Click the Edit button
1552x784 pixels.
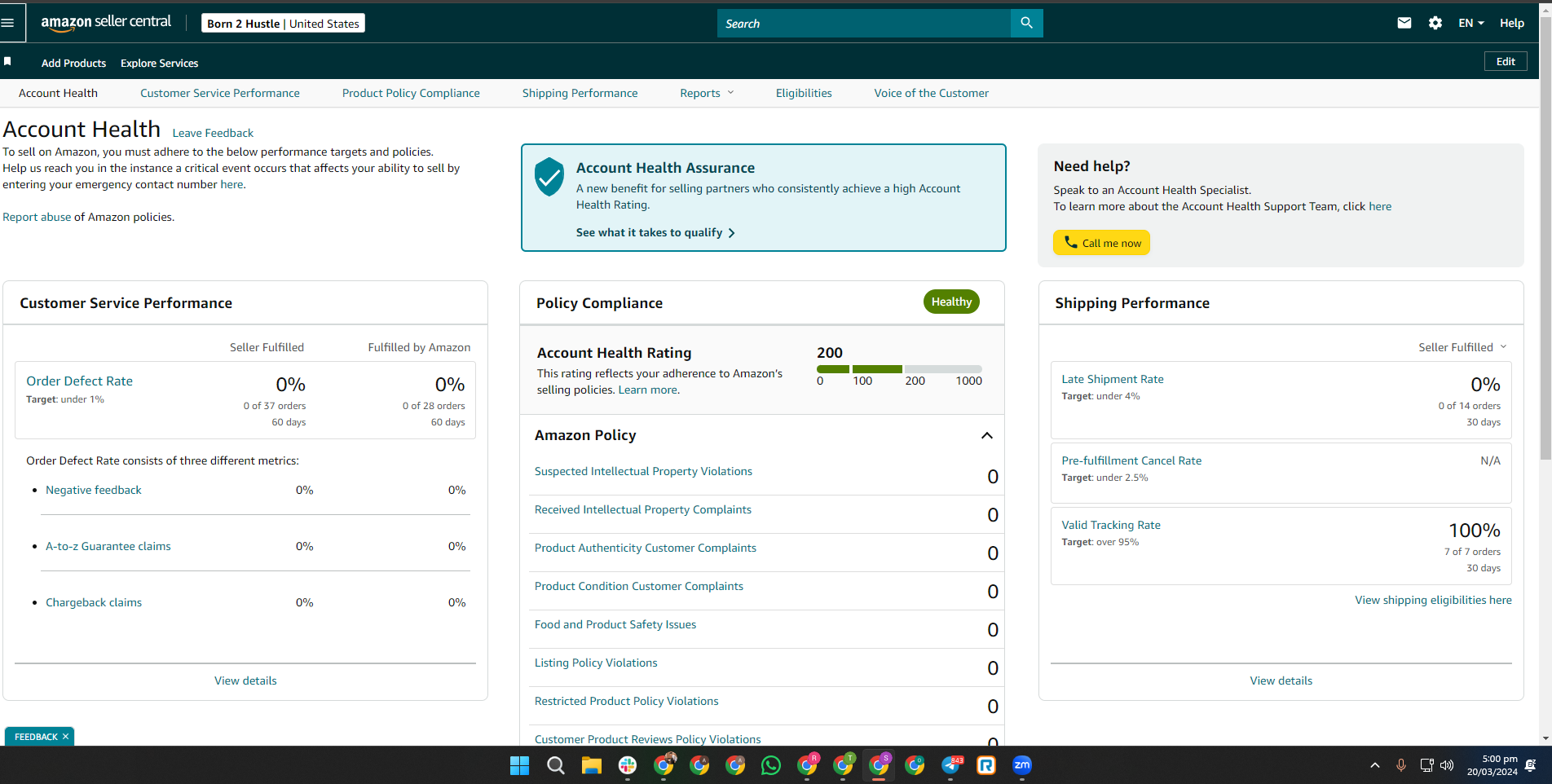coord(1506,61)
